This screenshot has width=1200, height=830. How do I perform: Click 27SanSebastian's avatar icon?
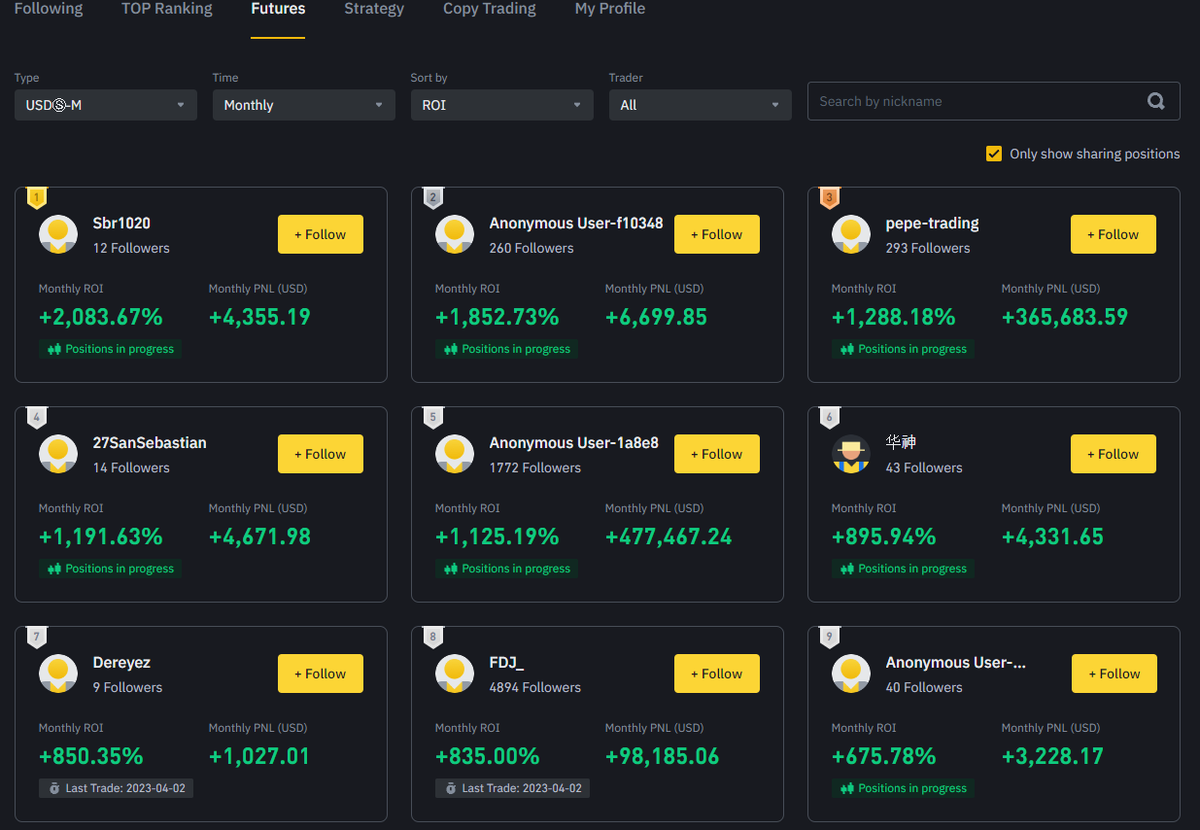coord(58,454)
